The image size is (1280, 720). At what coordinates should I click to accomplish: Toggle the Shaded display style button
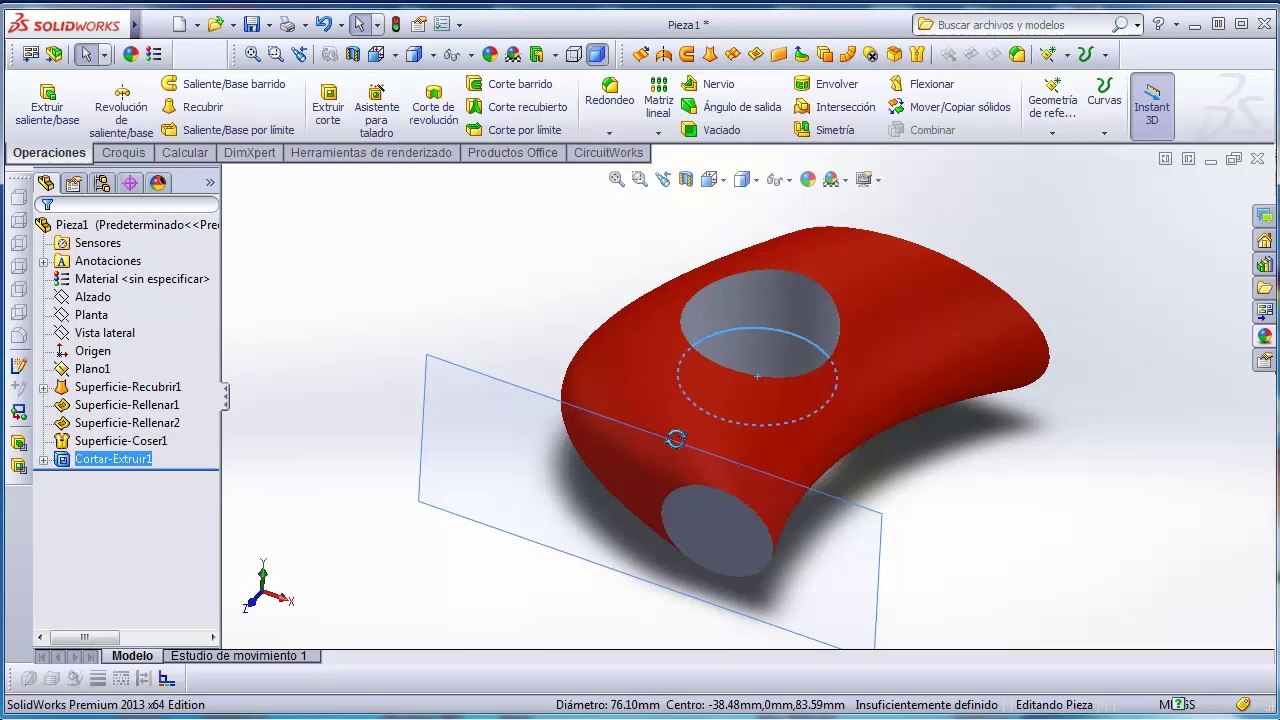tap(597, 55)
